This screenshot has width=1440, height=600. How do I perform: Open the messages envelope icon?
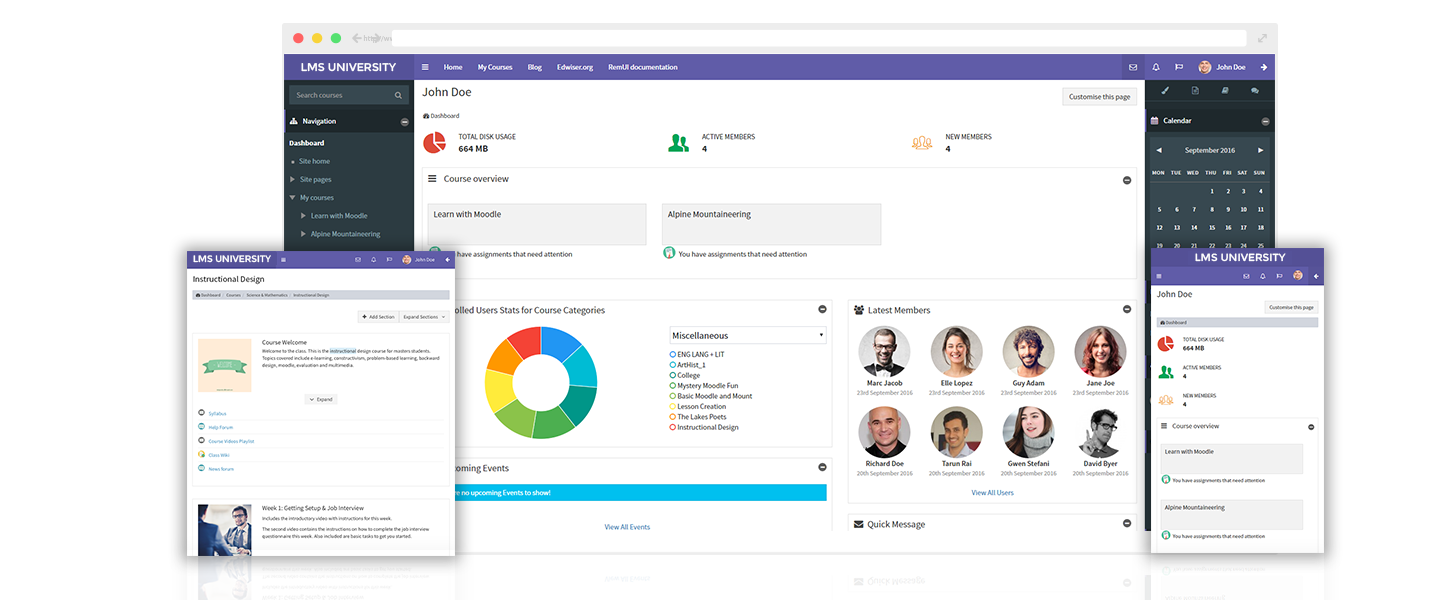(1133, 67)
